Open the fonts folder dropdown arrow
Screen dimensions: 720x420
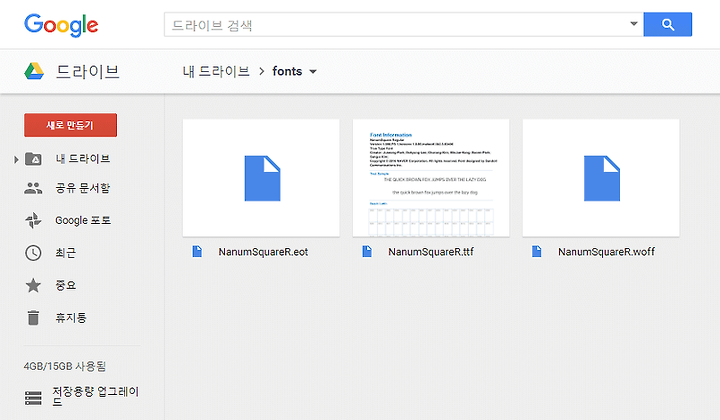pyautogui.click(x=313, y=72)
